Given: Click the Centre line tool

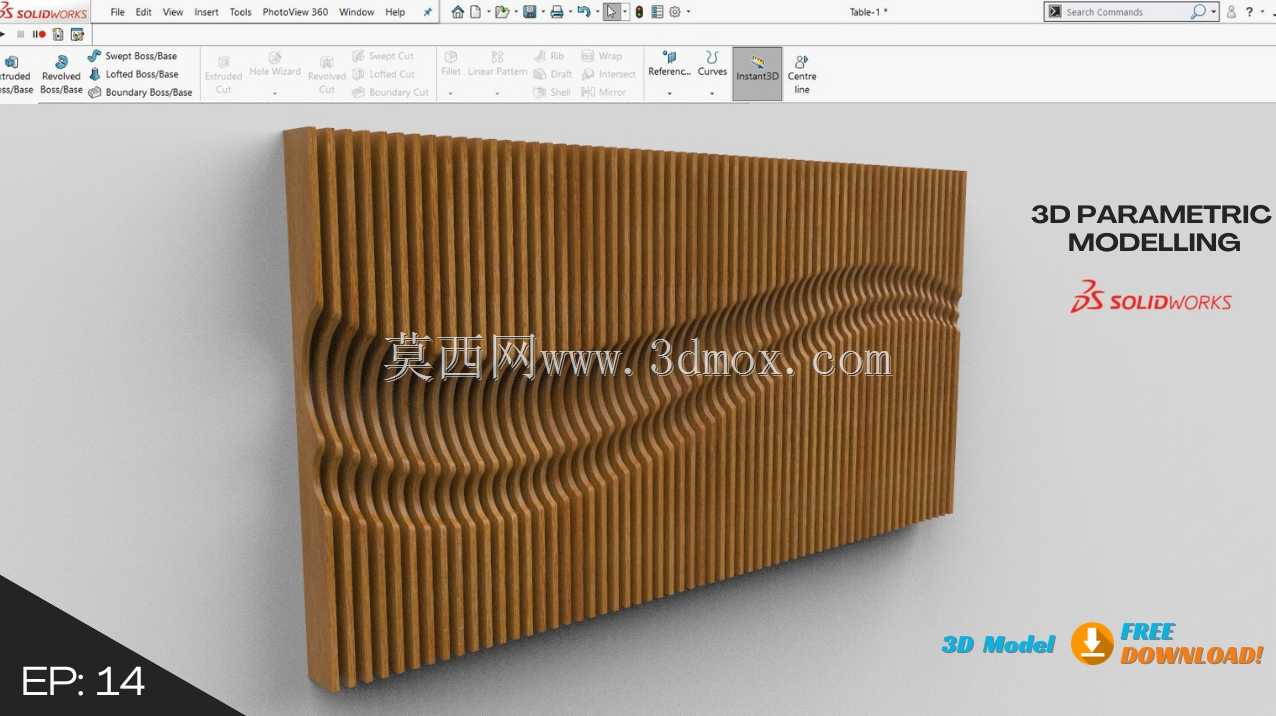Looking at the screenshot, I should (x=802, y=74).
